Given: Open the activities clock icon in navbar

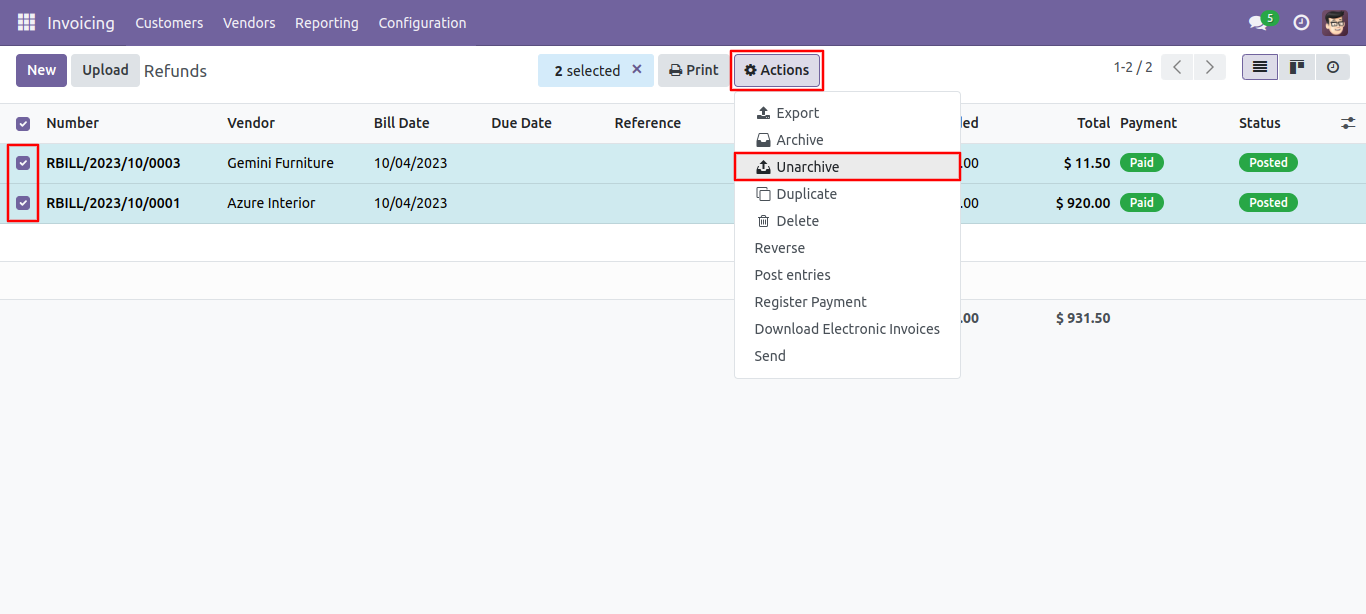Looking at the screenshot, I should coord(1301,22).
